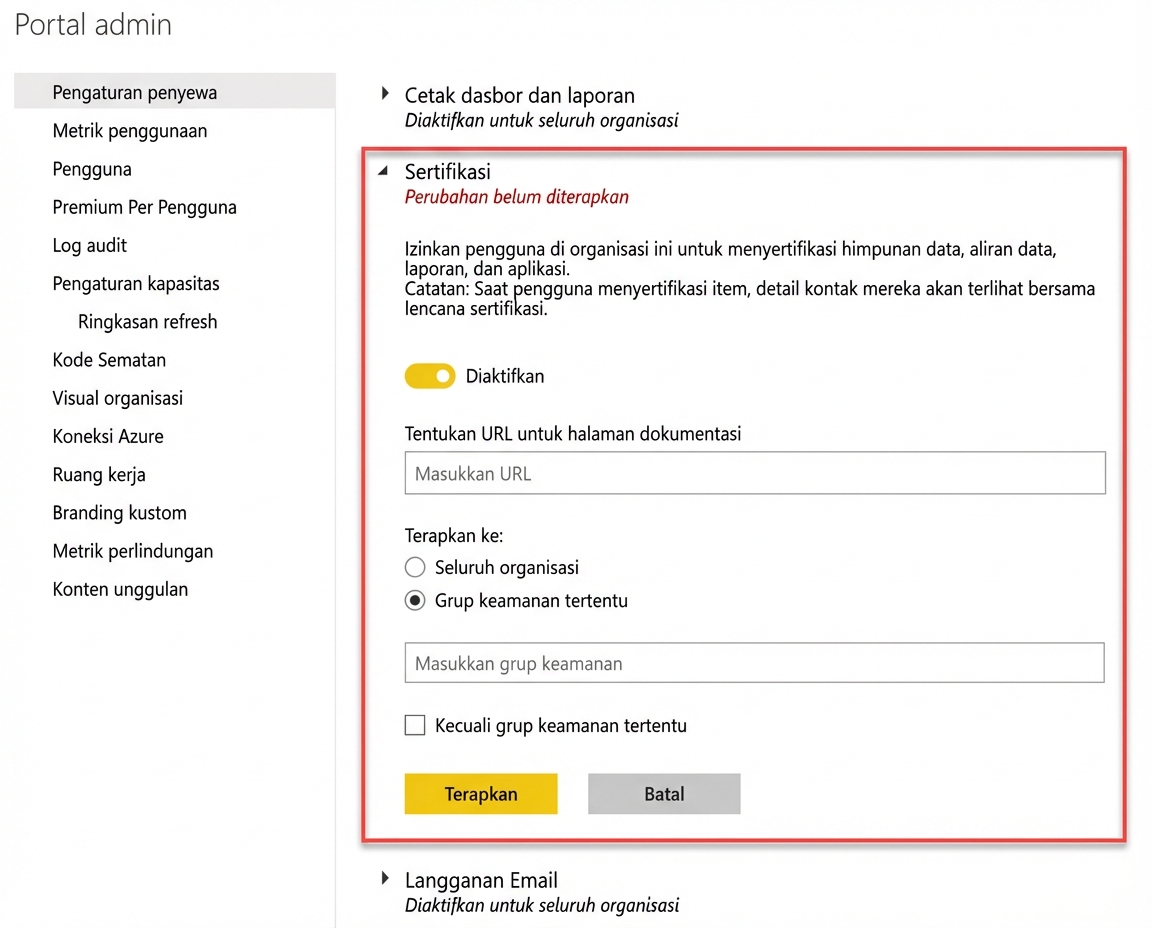The height and width of the screenshot is (928, 1152).
Task: Expand the Langganan Email section
Action: pos(386,879)
